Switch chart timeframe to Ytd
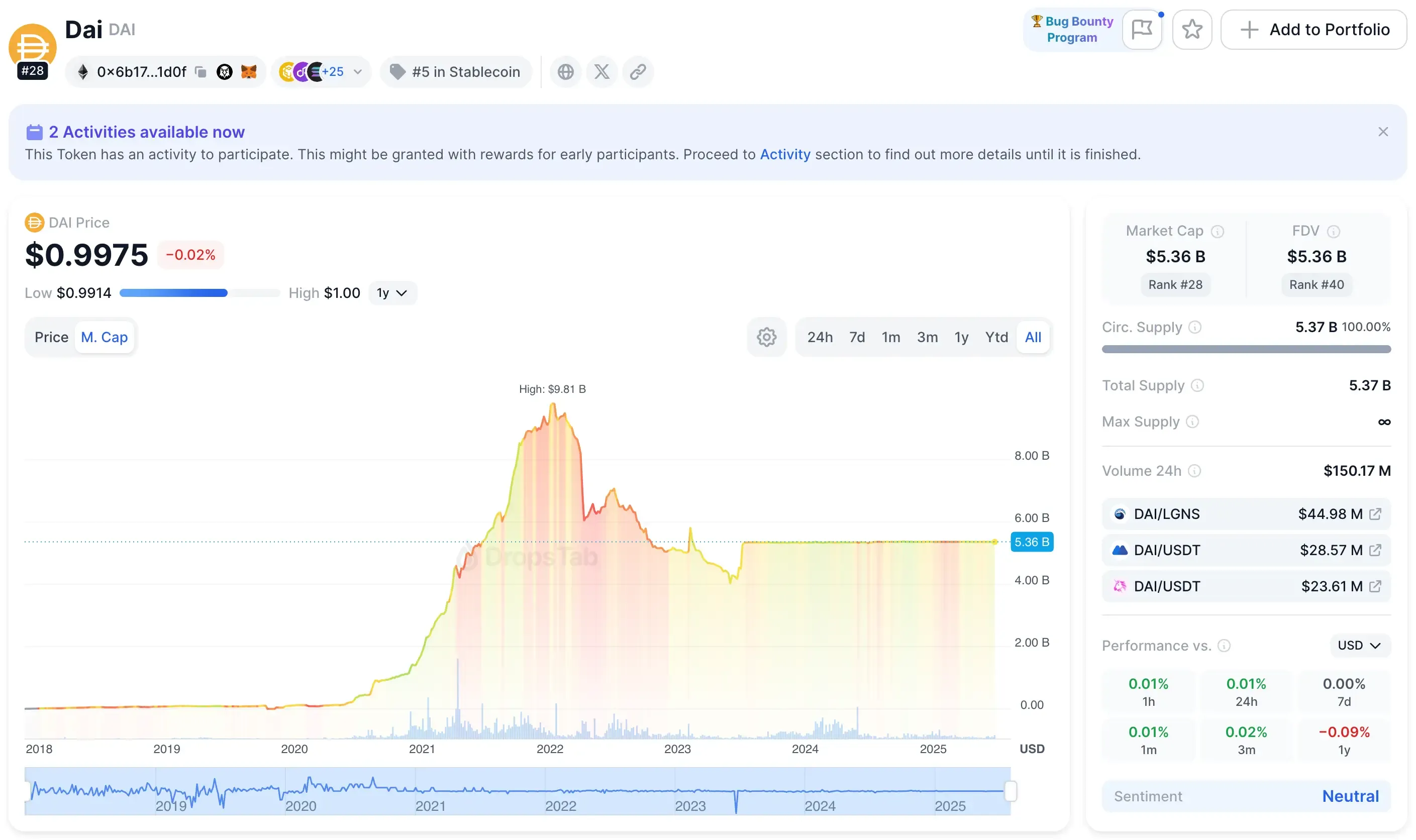 (996, 337)
